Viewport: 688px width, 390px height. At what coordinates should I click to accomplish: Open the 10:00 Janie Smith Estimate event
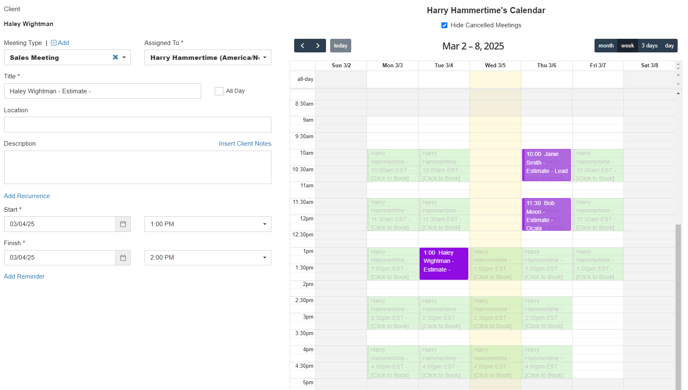tap(546, 165)
